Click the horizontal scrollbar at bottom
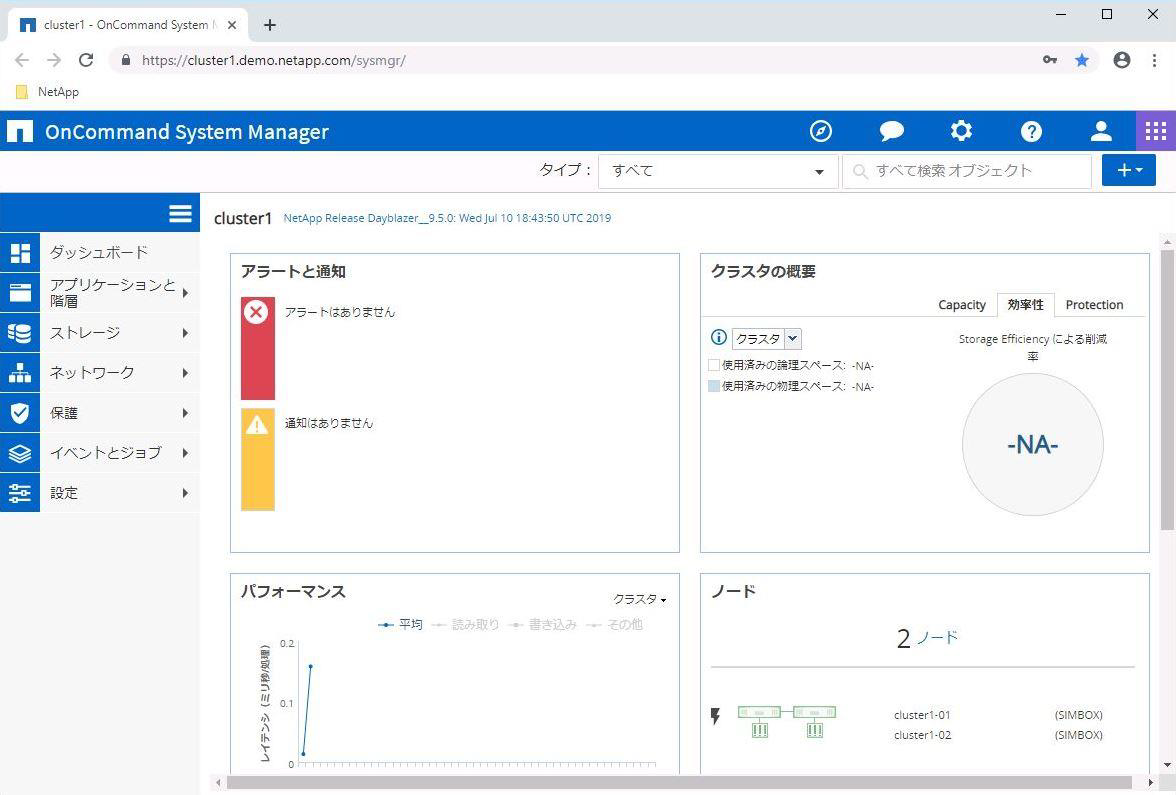This screenshot has width=1176, height=795. tap(679, 783)
